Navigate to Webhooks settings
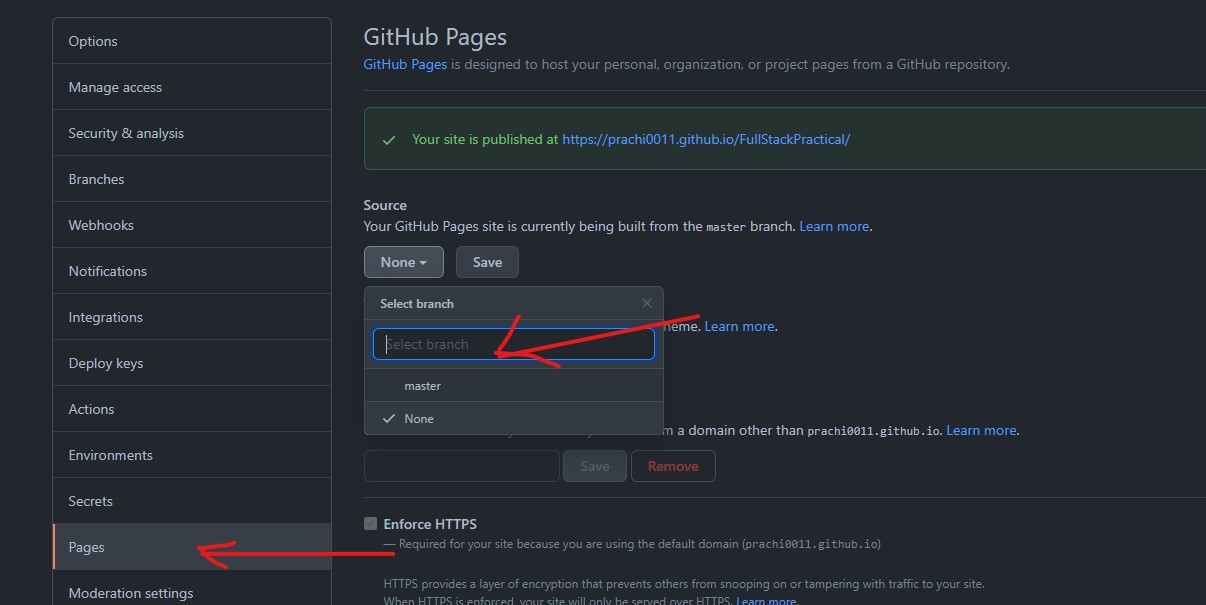Screen dimensions: 1206x605 pos(192,225)
